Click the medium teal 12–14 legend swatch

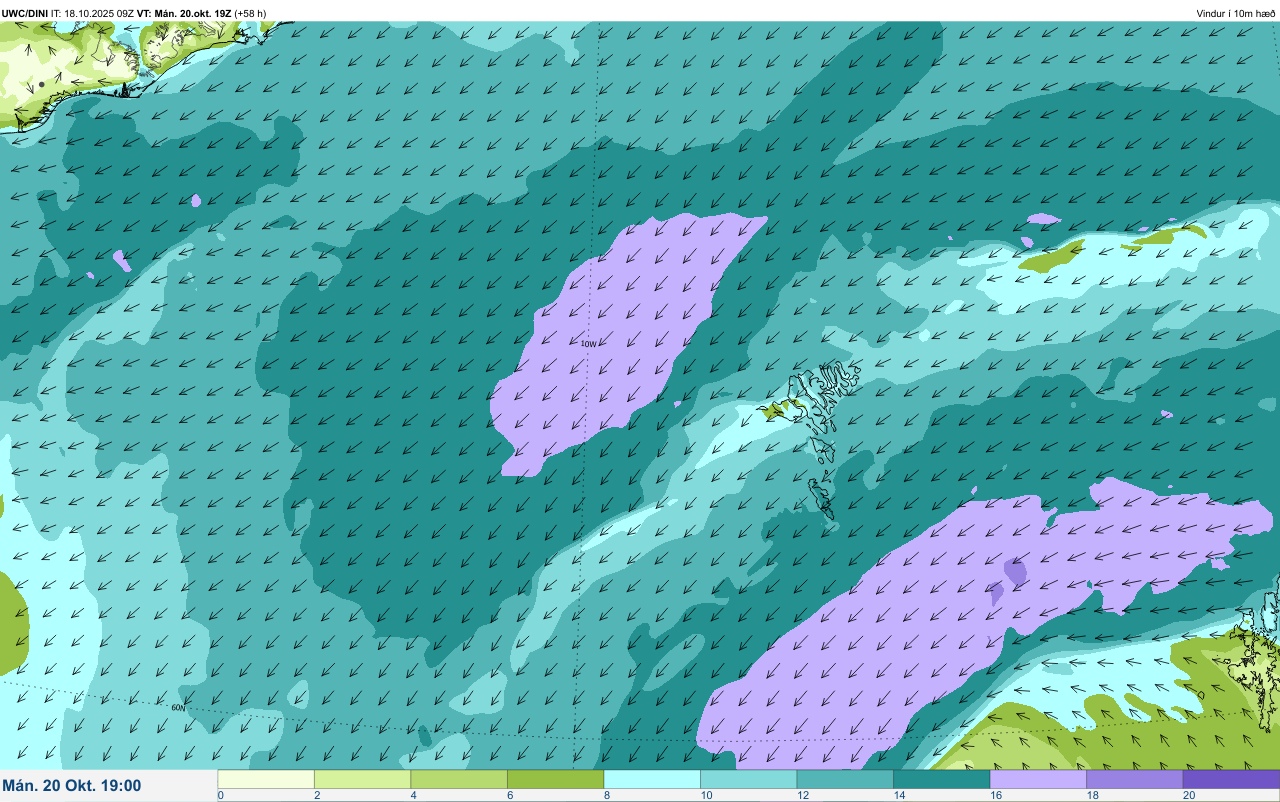tap(845, 779)
